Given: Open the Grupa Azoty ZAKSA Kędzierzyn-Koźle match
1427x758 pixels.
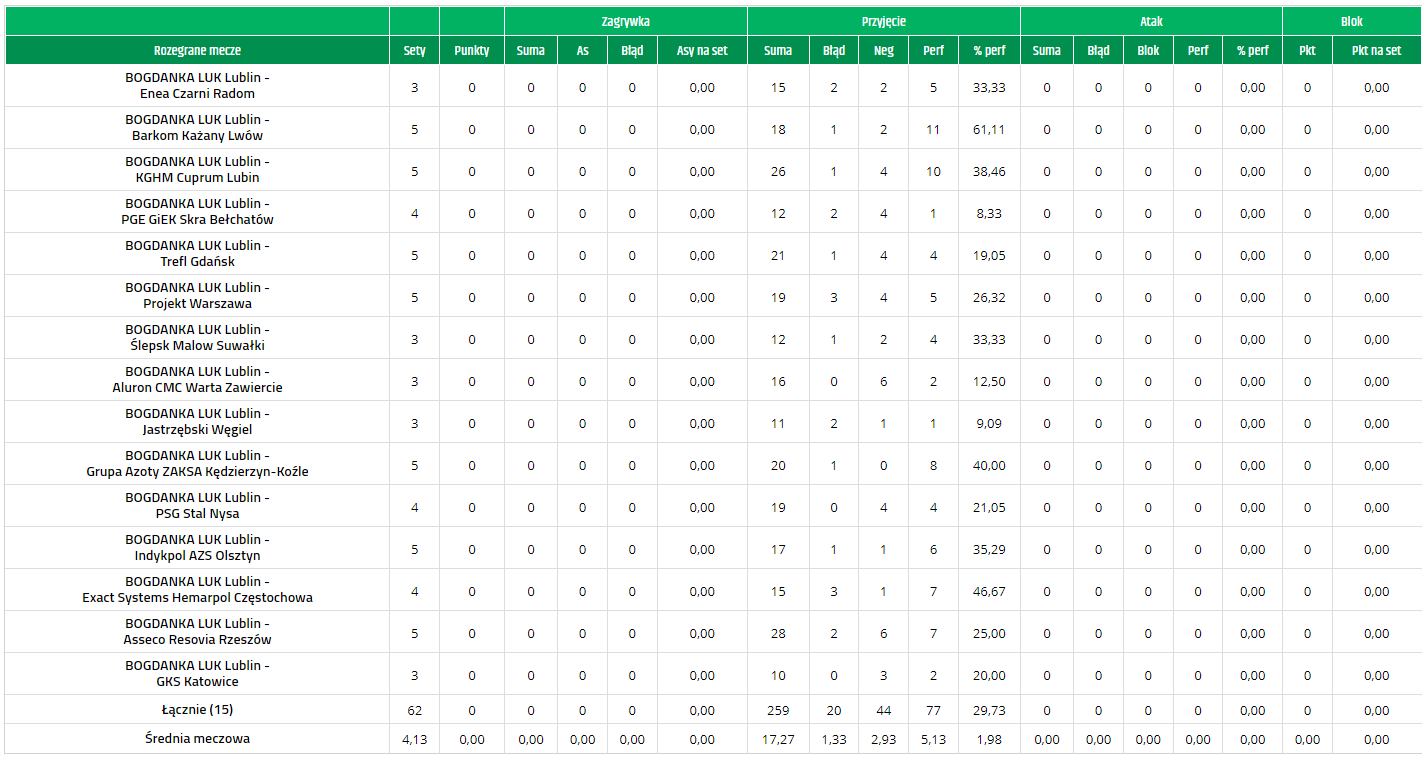Looking at the screenshot, I should 197,464.
